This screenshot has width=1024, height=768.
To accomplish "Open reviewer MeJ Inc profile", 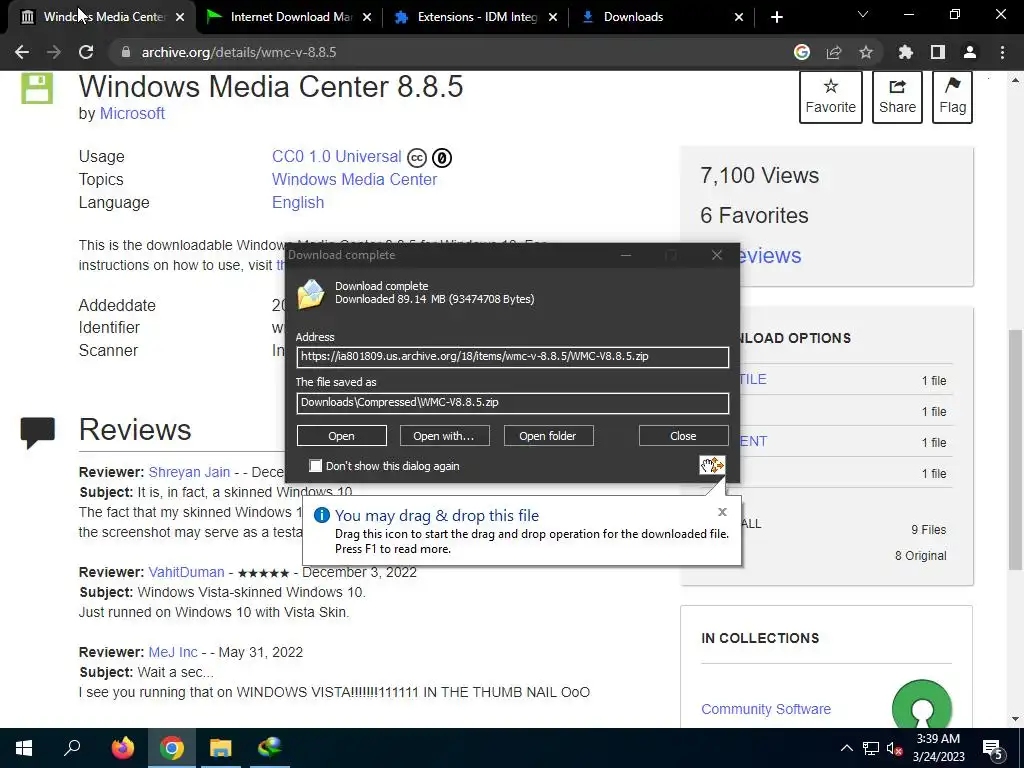I will [172, 652].
